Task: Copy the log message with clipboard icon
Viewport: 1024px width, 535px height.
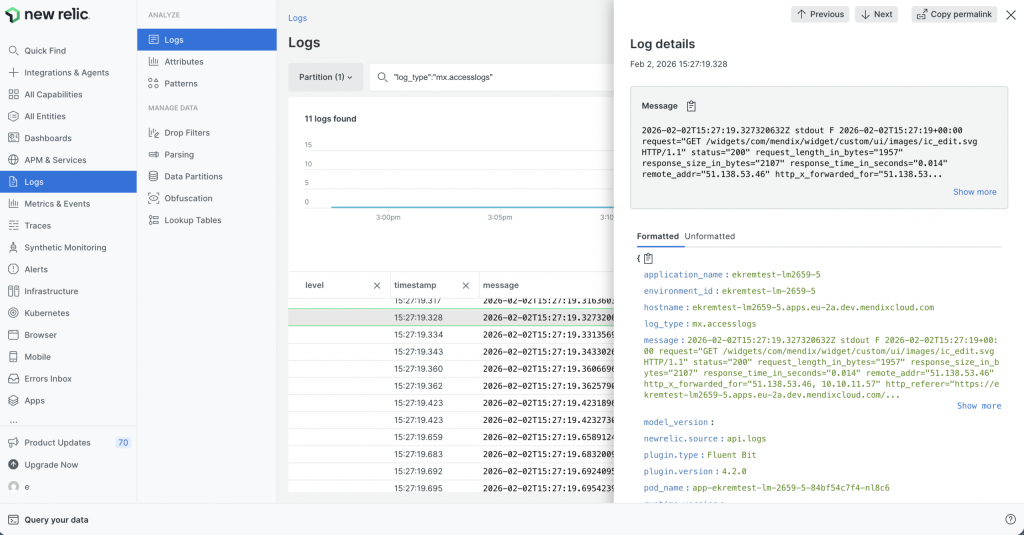Action: click(x=691, y=106)
